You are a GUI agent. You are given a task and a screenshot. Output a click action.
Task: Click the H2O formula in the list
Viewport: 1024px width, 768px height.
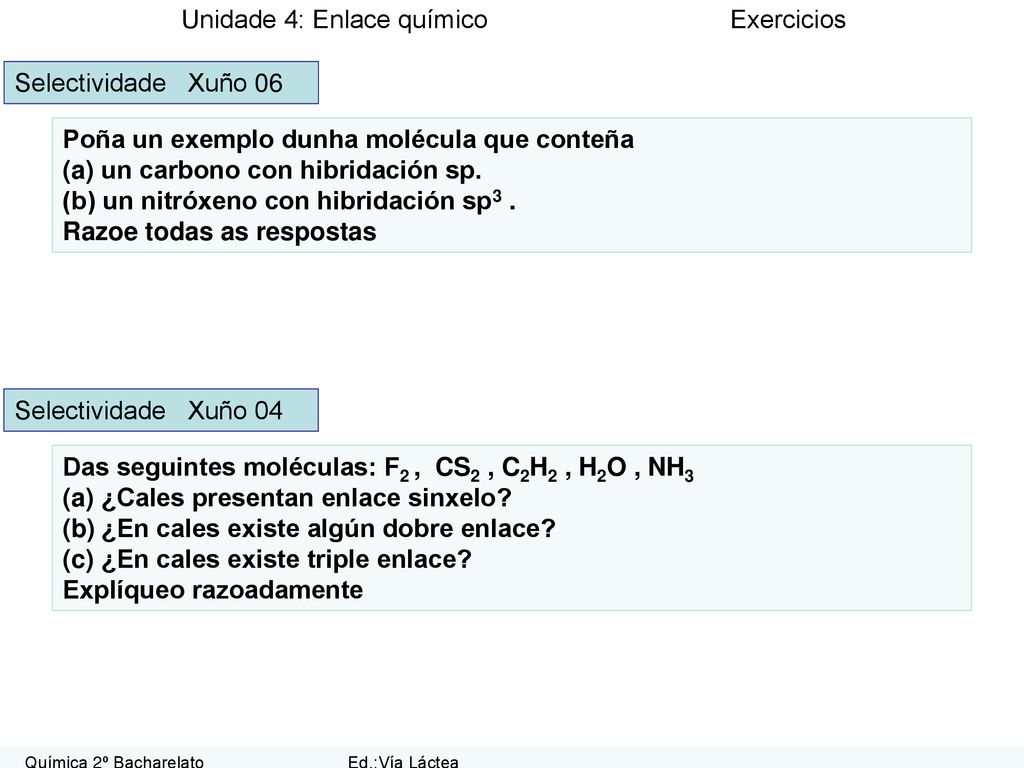tap(602, 468)
